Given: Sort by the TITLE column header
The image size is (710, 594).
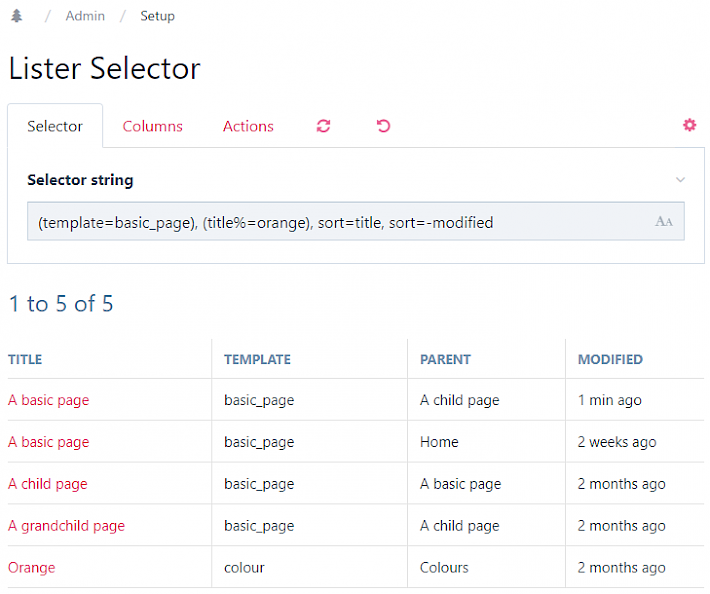Looking at the screenshot, I should pos(25,359).
